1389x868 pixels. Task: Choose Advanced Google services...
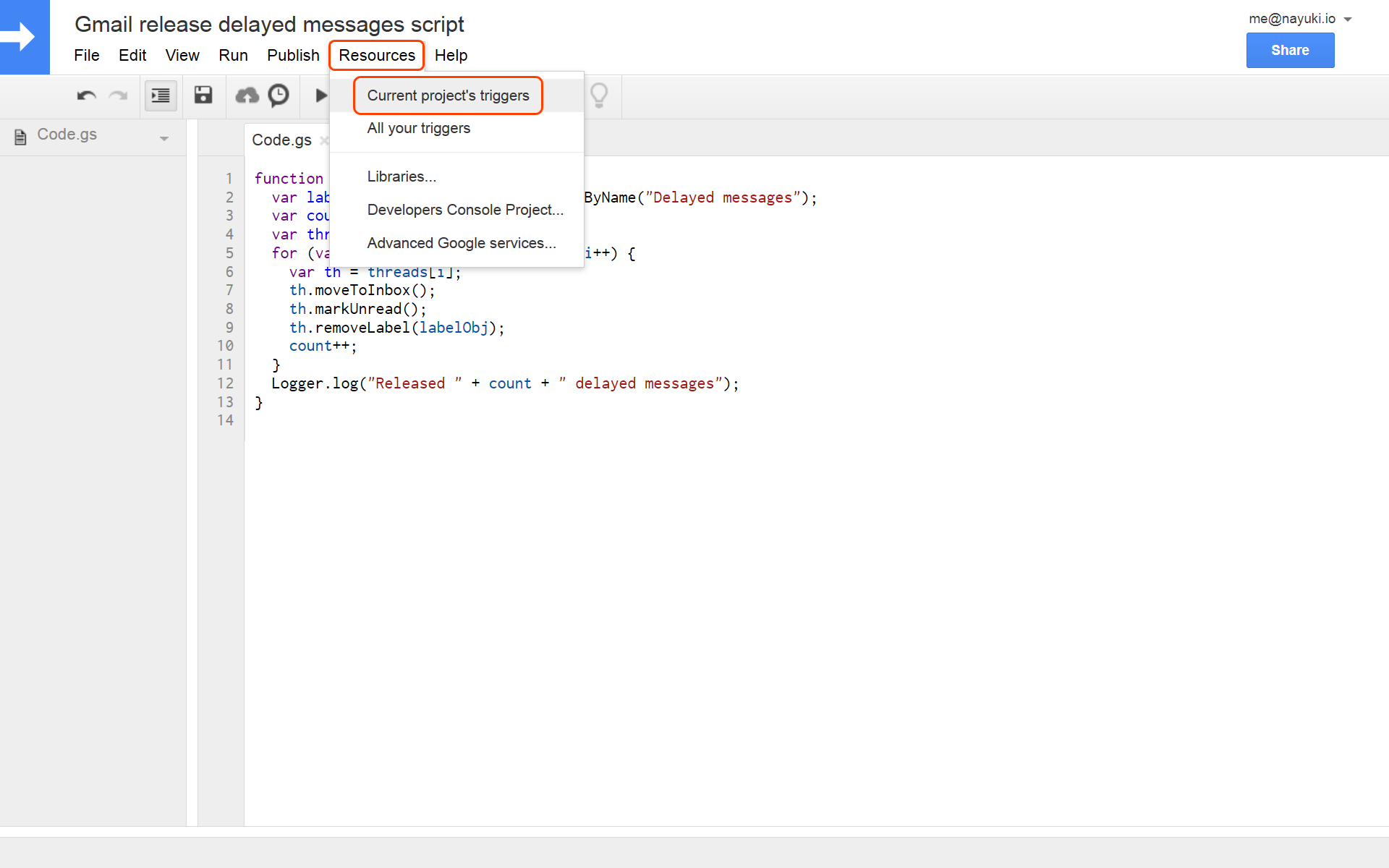click(456, 243)
